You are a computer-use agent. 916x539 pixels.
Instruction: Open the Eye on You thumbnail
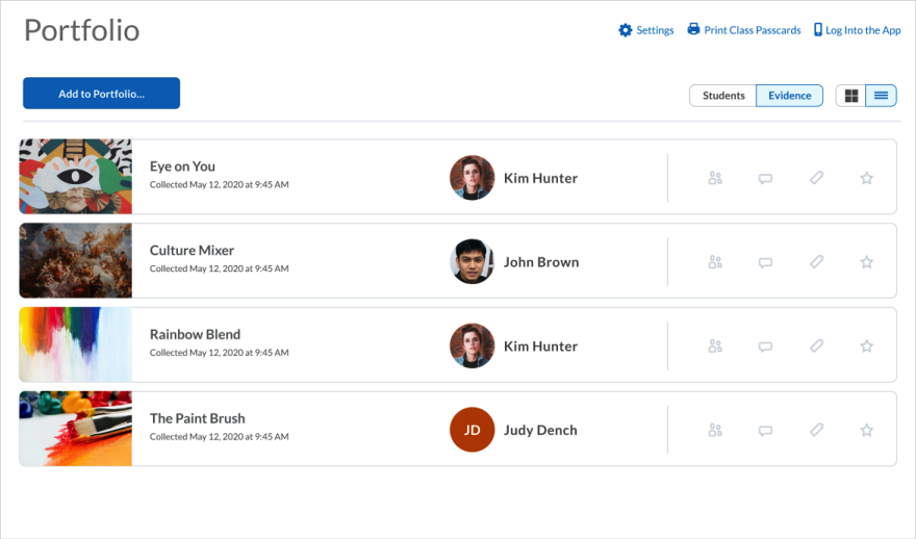click(76, 176)
